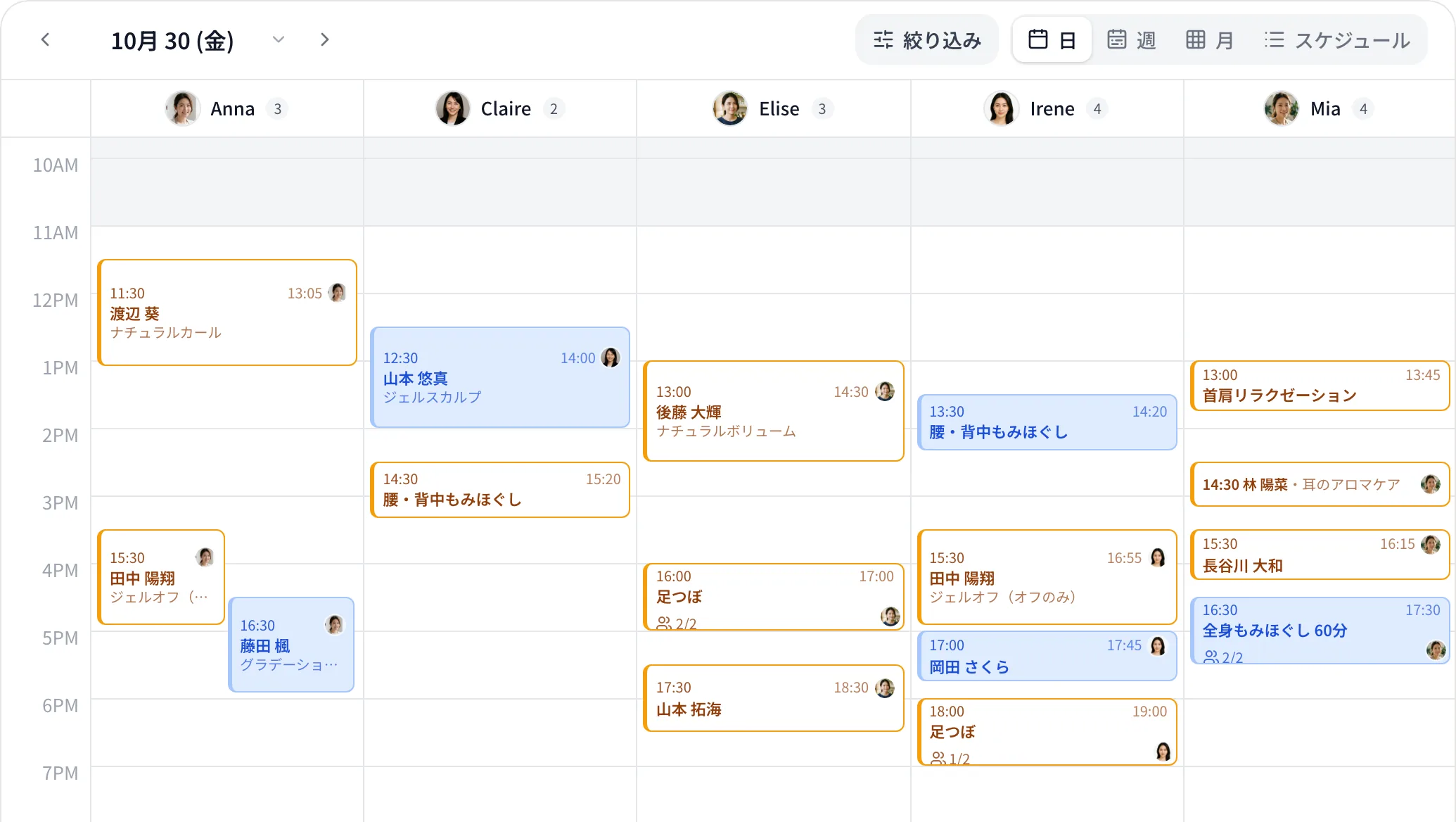Viewport: 1456px width, 822px height.
Task: Open the 15:30 長谷川 大和 appointment
Action: pos(1320,555)
